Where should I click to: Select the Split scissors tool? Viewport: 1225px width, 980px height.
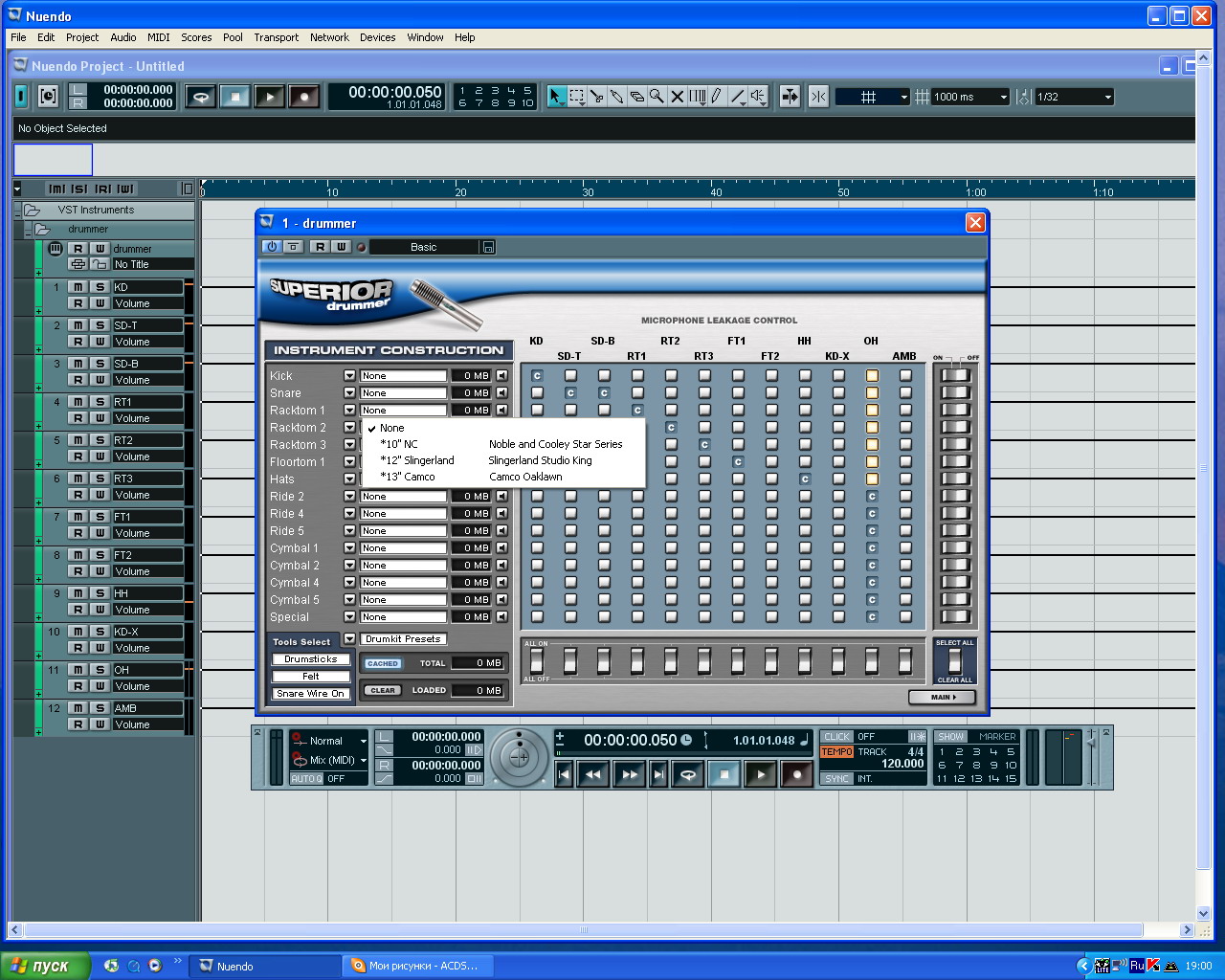597,97
